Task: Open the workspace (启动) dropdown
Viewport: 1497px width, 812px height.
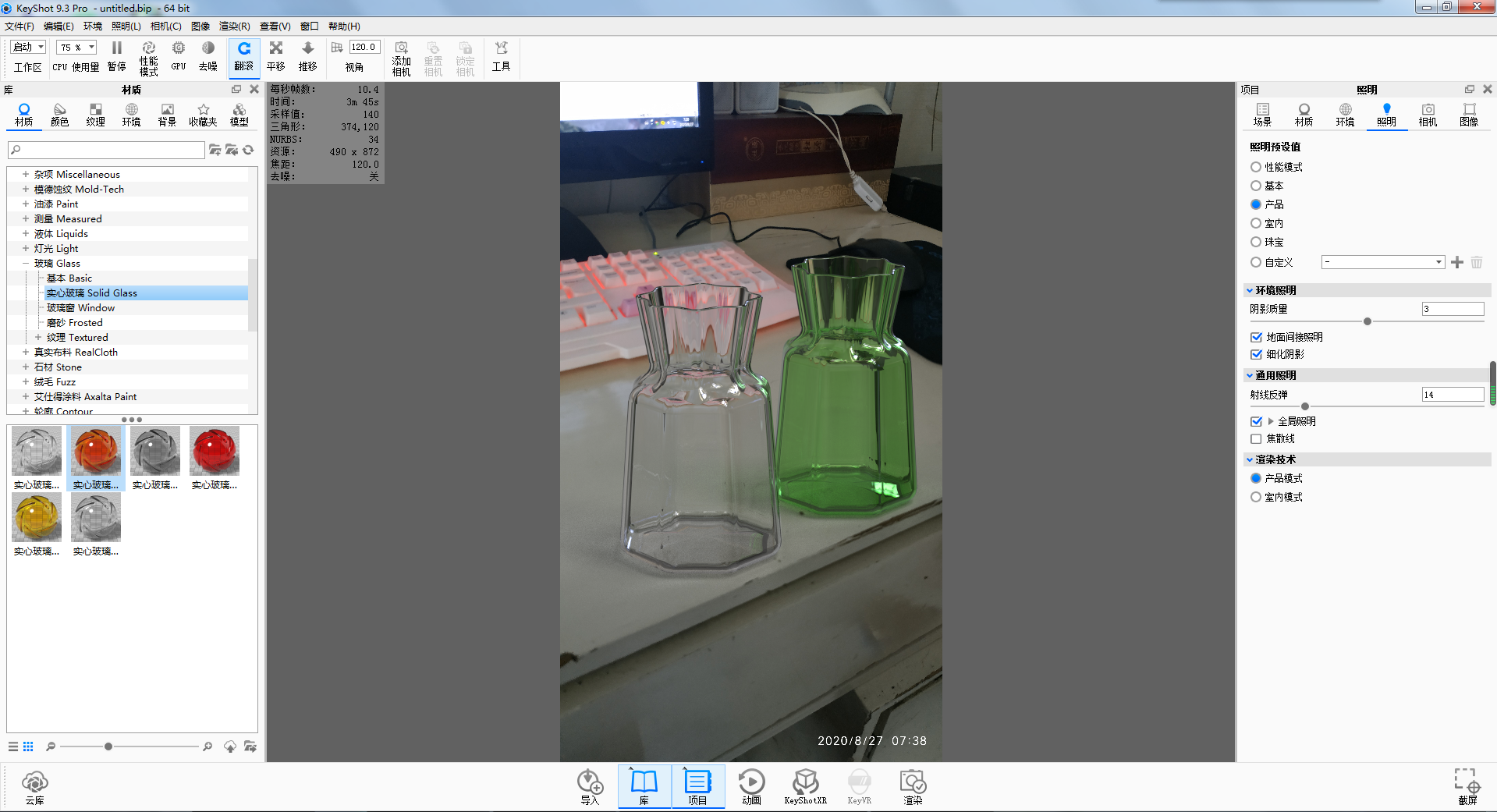Action: coord(28,47)
